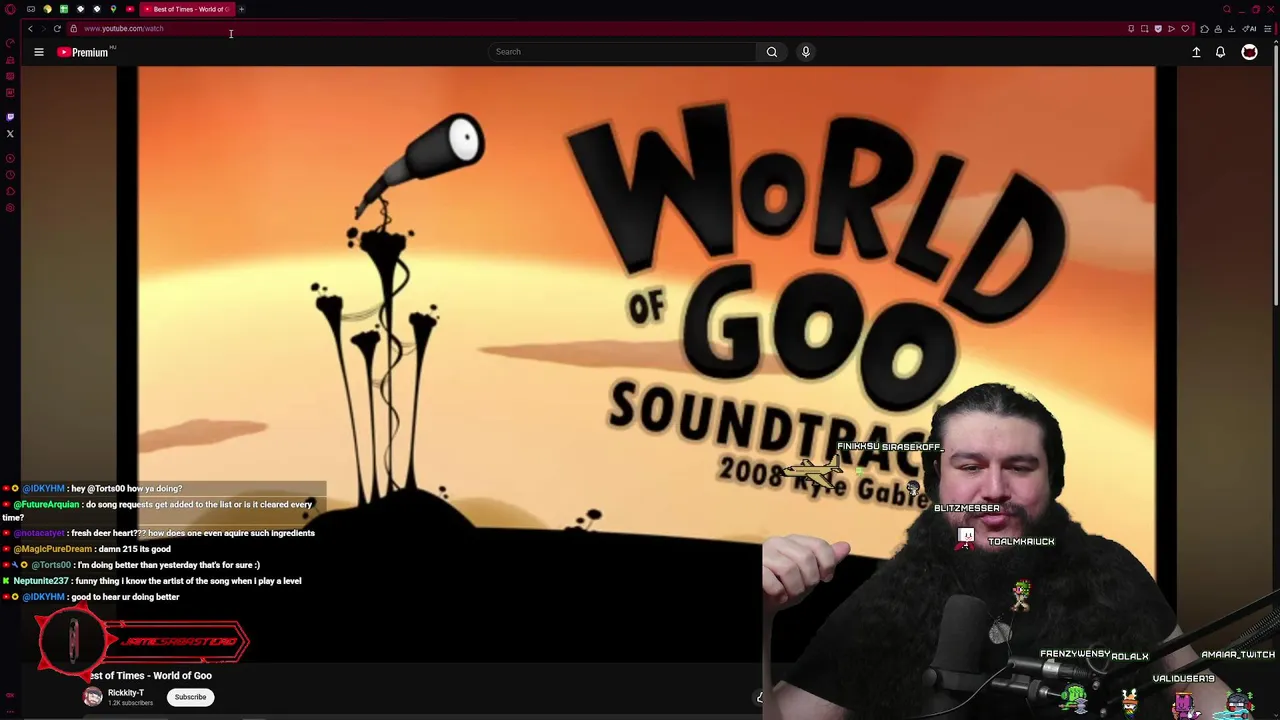1280x720 pixels.
Task: Submit search with magnifier button
Action: (x=772, y=52)
